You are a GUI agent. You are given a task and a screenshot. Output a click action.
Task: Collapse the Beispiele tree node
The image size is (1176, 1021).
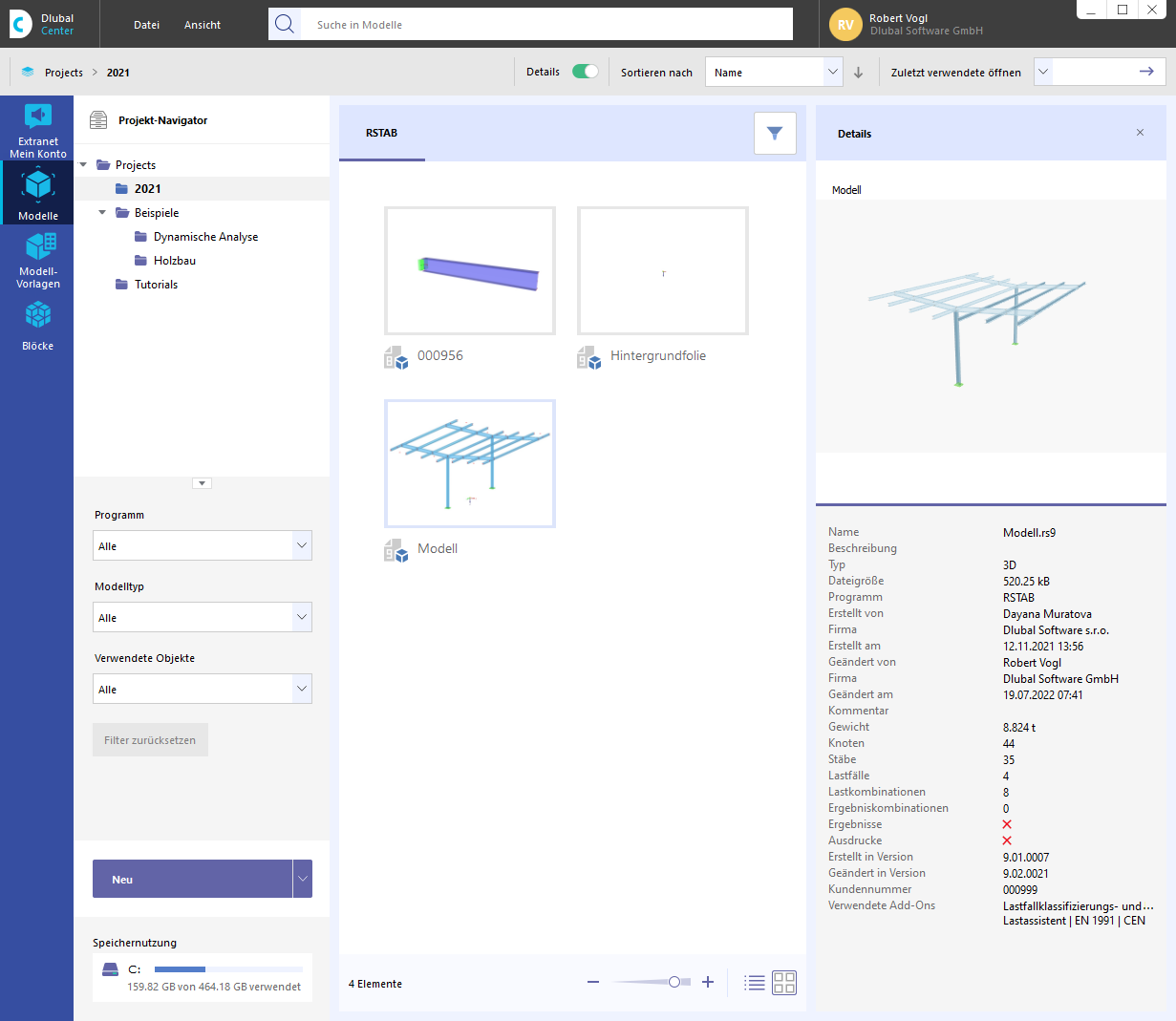click(102, 213)
